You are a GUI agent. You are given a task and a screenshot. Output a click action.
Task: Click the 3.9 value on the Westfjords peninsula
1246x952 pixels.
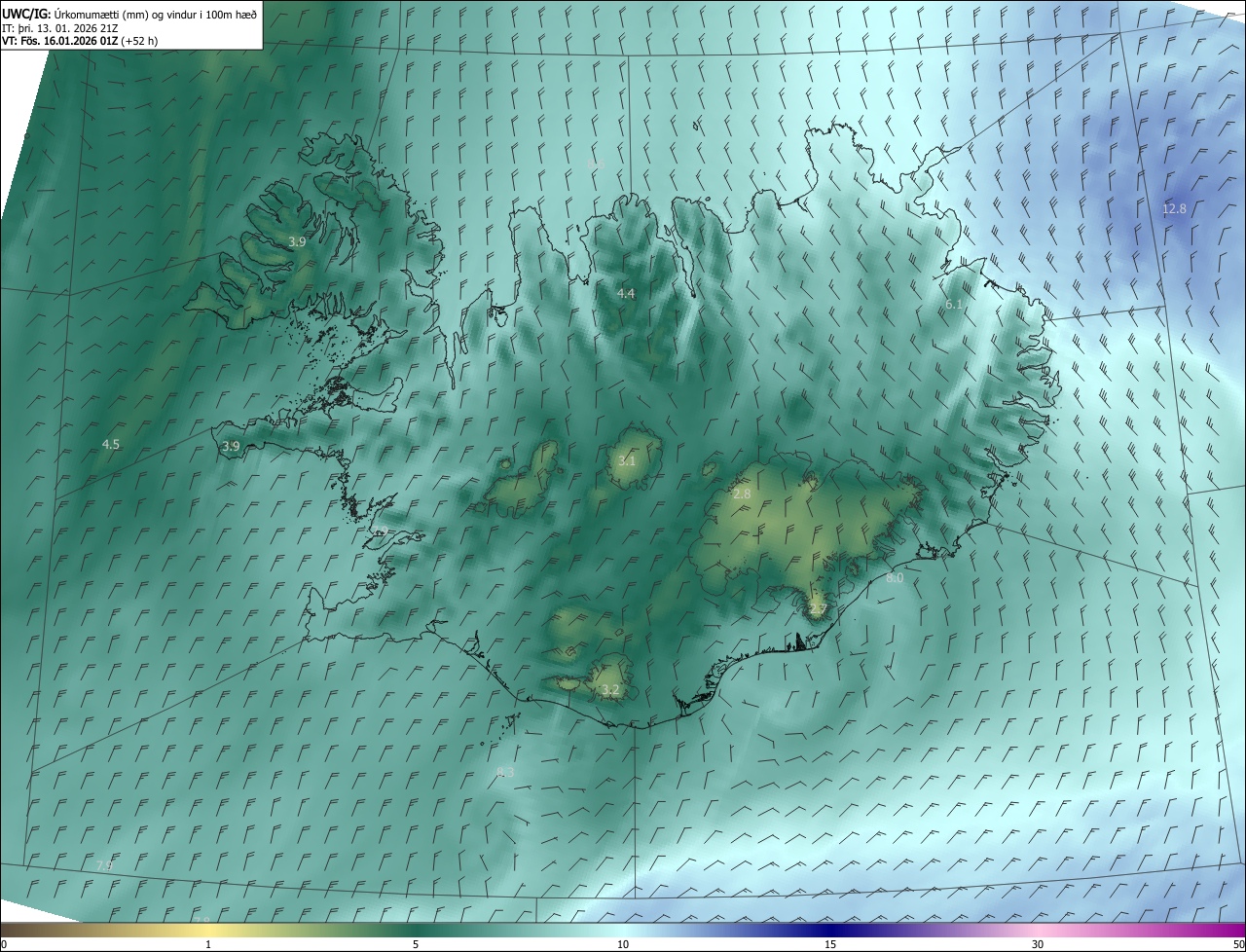[x=297, y=241]
